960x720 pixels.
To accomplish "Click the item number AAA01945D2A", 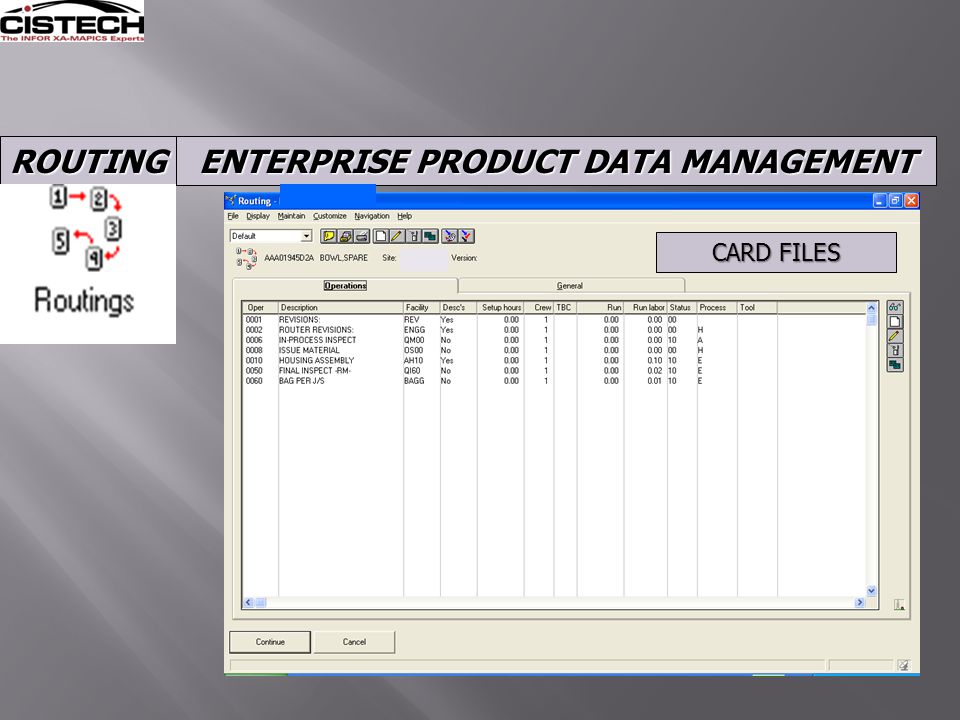I will click(x=289, y=258).
